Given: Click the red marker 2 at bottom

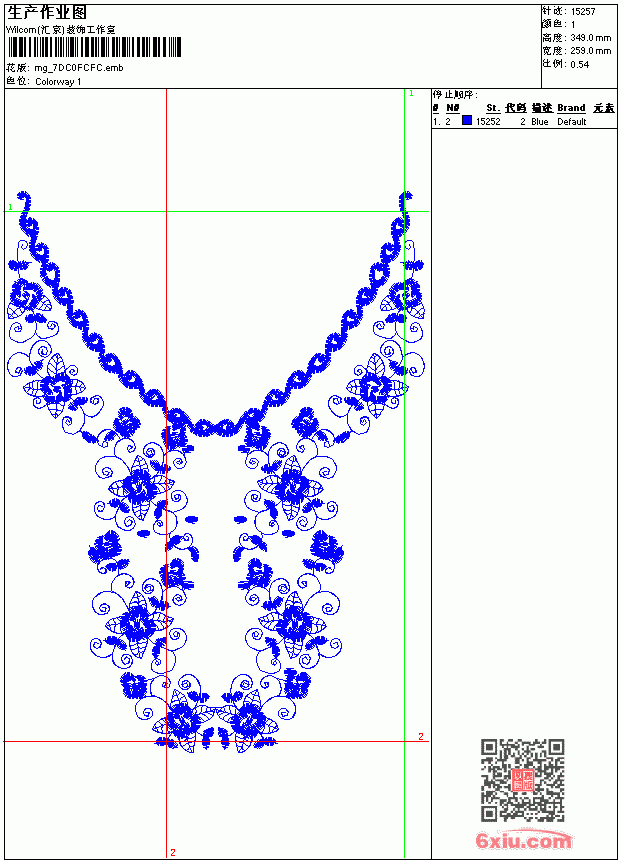Looking at the screenshot, I should coord(173,852).
